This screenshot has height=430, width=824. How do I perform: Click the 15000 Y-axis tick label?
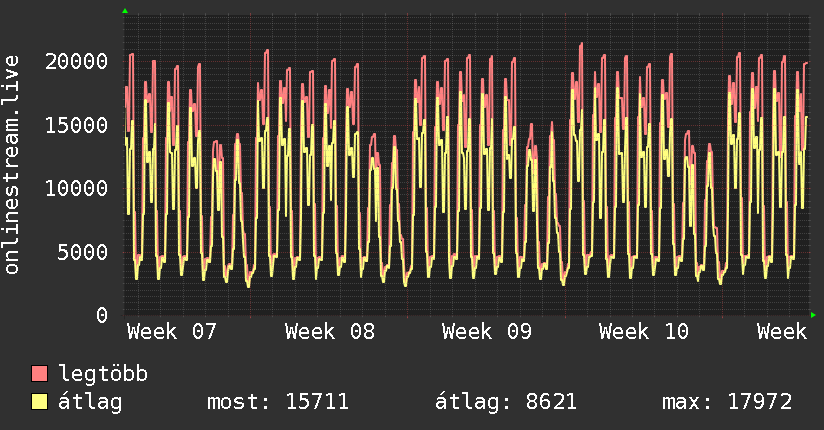point(77,125)
